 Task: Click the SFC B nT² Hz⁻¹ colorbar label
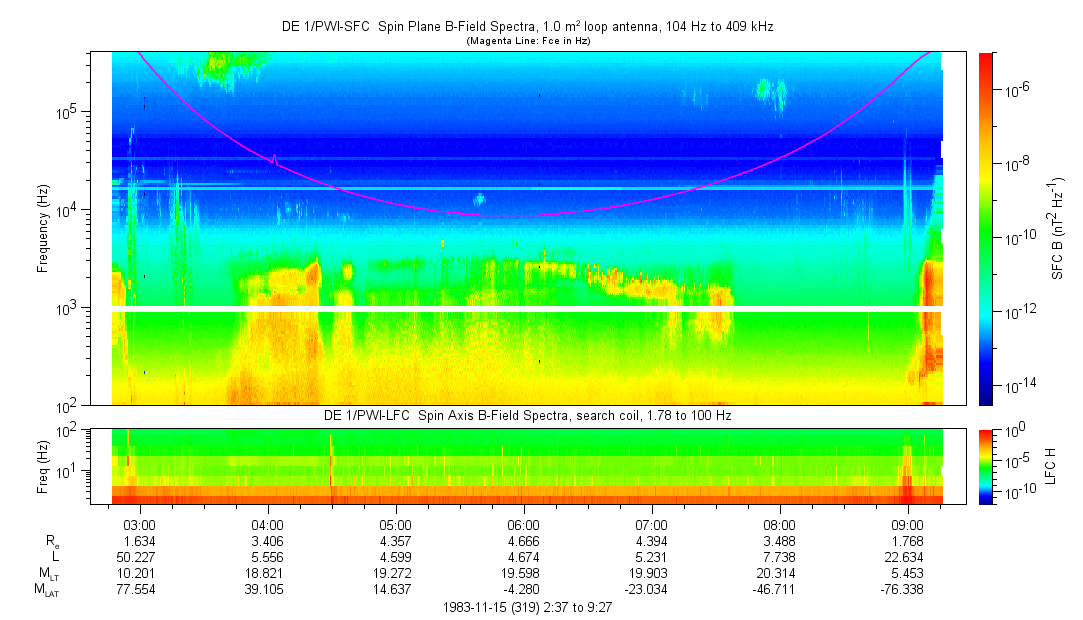pos(1057,228)
